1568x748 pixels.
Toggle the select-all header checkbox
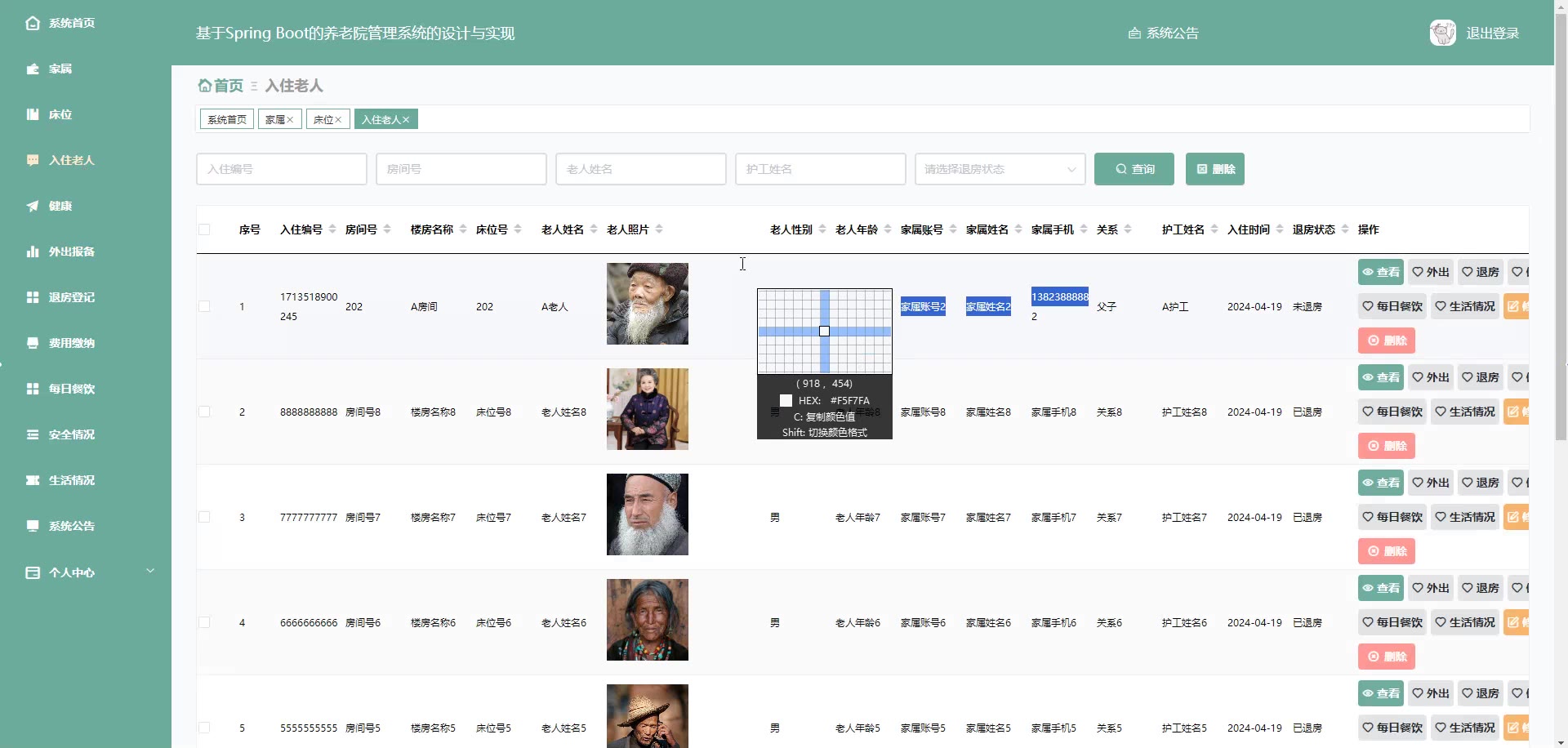(204, 229)
